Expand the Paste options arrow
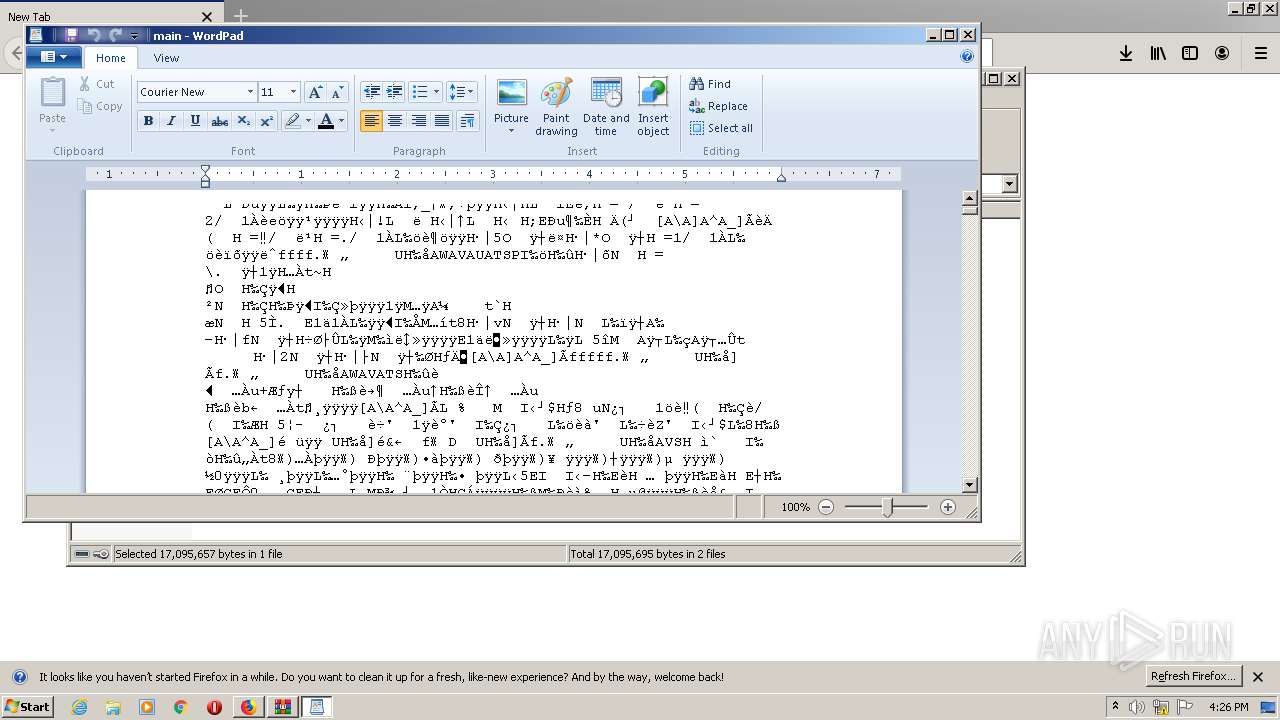The width and height of the screenshot is (1280, 720). click(x=52, y=129)
